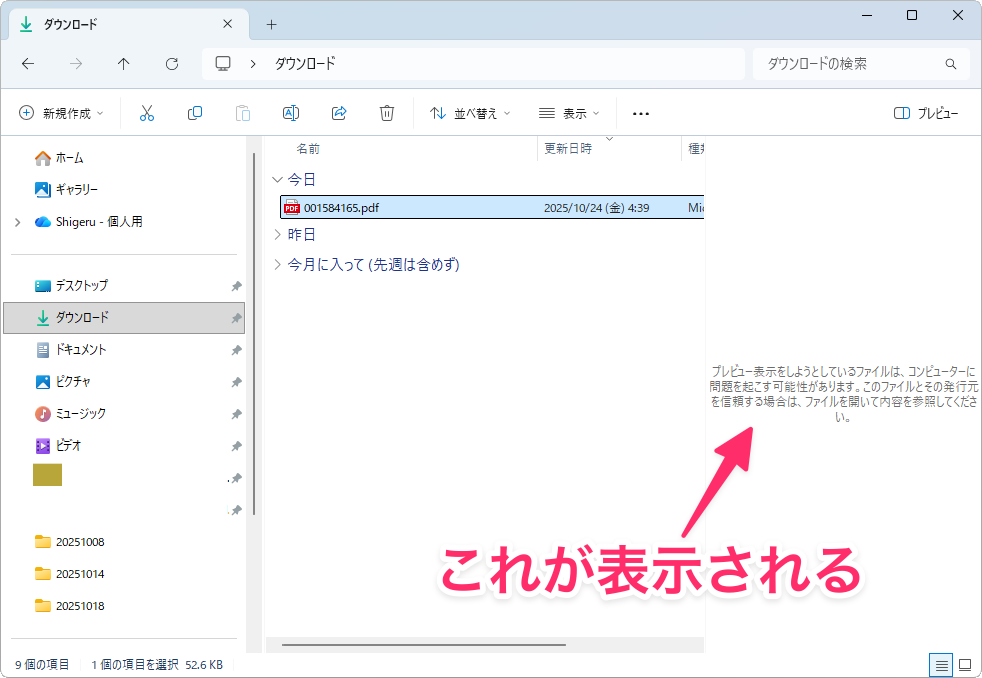Click the Rename icon in toolbar
The width and height of the screenshot is (982, 678).
(x=291, y=114)
